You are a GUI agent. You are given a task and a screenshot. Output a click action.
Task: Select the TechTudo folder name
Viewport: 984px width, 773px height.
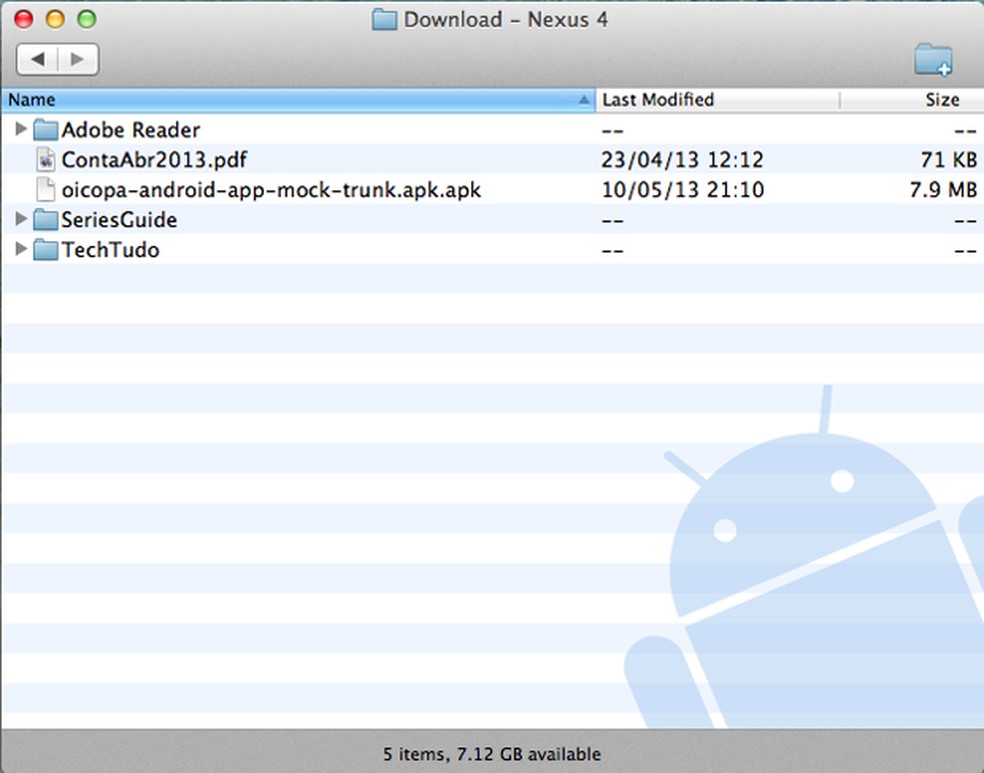coord(110,250)
